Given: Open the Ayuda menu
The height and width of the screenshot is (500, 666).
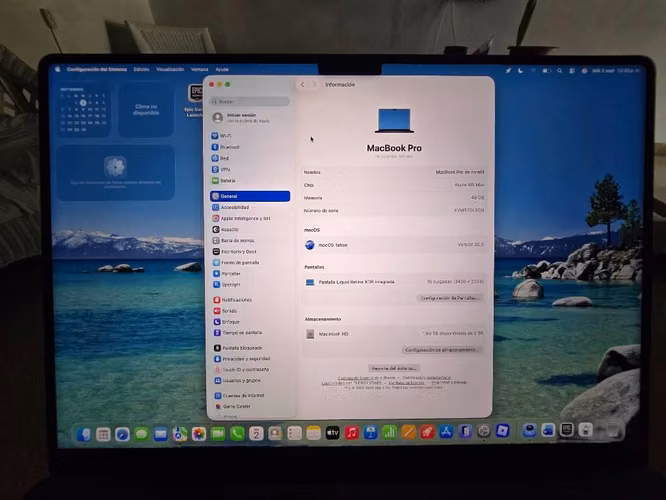Looking at the screenshot, I should 222,69.
